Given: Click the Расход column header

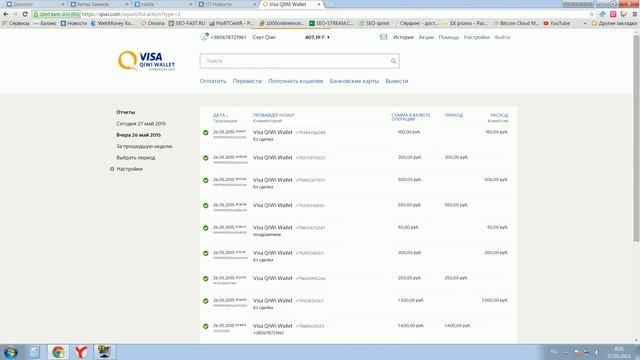Looking at the screenshot, I should 499,116.
